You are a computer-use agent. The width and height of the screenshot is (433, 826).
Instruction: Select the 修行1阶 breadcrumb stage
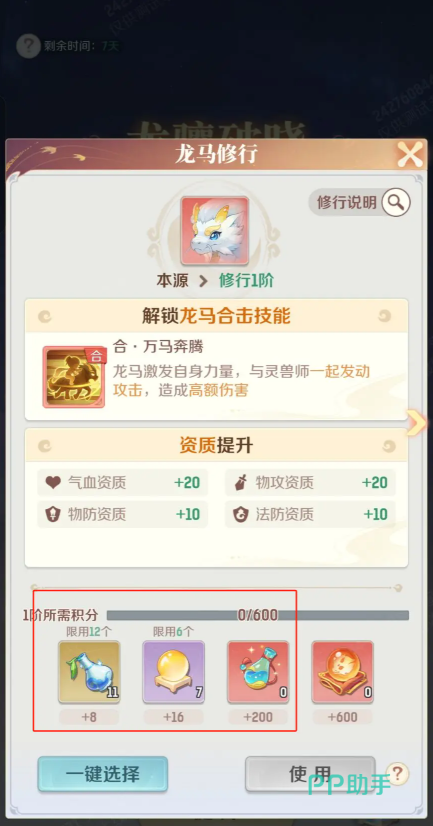coord(247,281)
